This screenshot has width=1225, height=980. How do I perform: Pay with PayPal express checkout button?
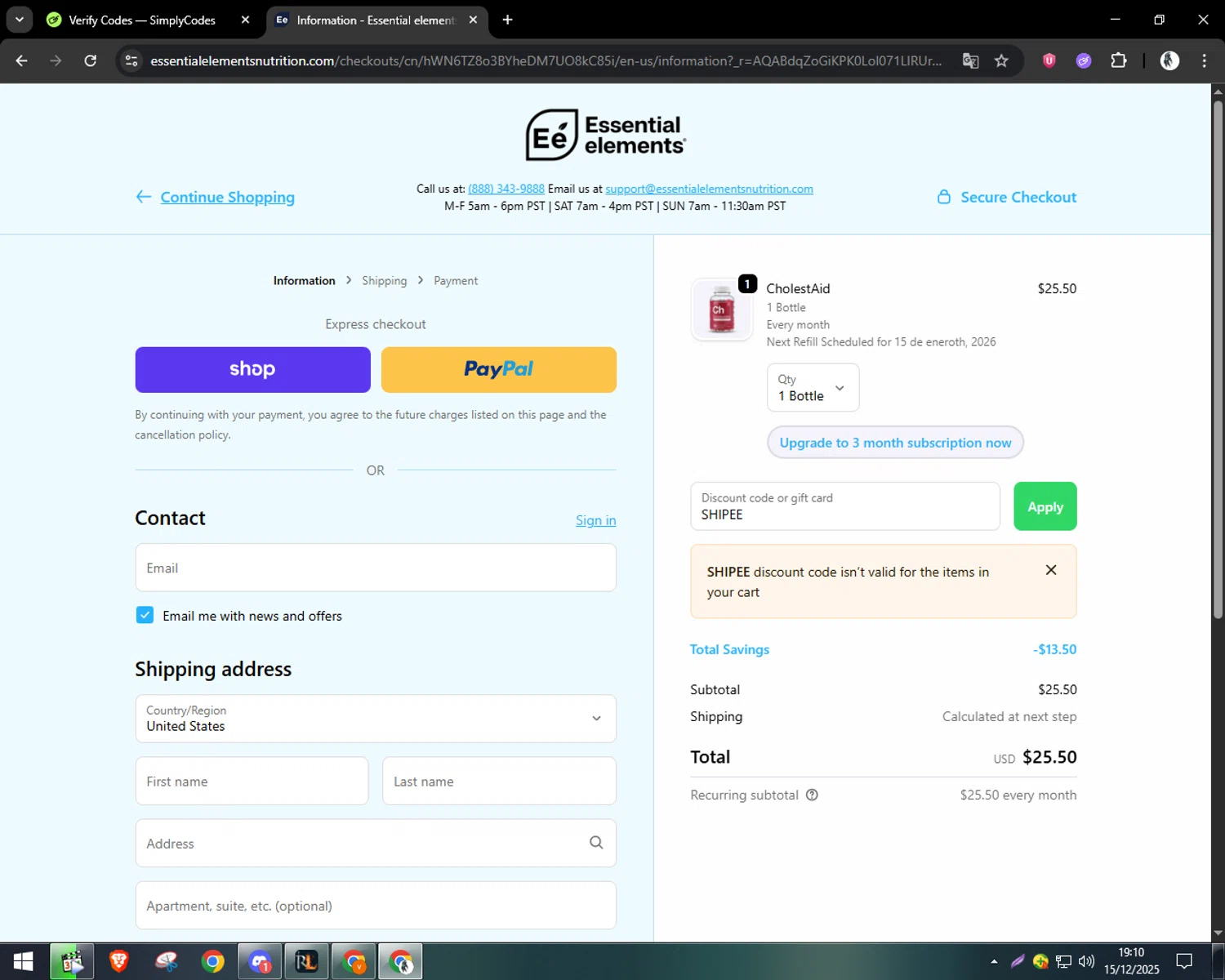[x=498, y=369]
